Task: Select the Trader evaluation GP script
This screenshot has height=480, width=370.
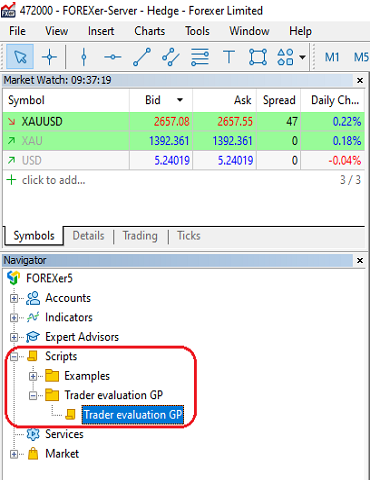Action: 133,415
